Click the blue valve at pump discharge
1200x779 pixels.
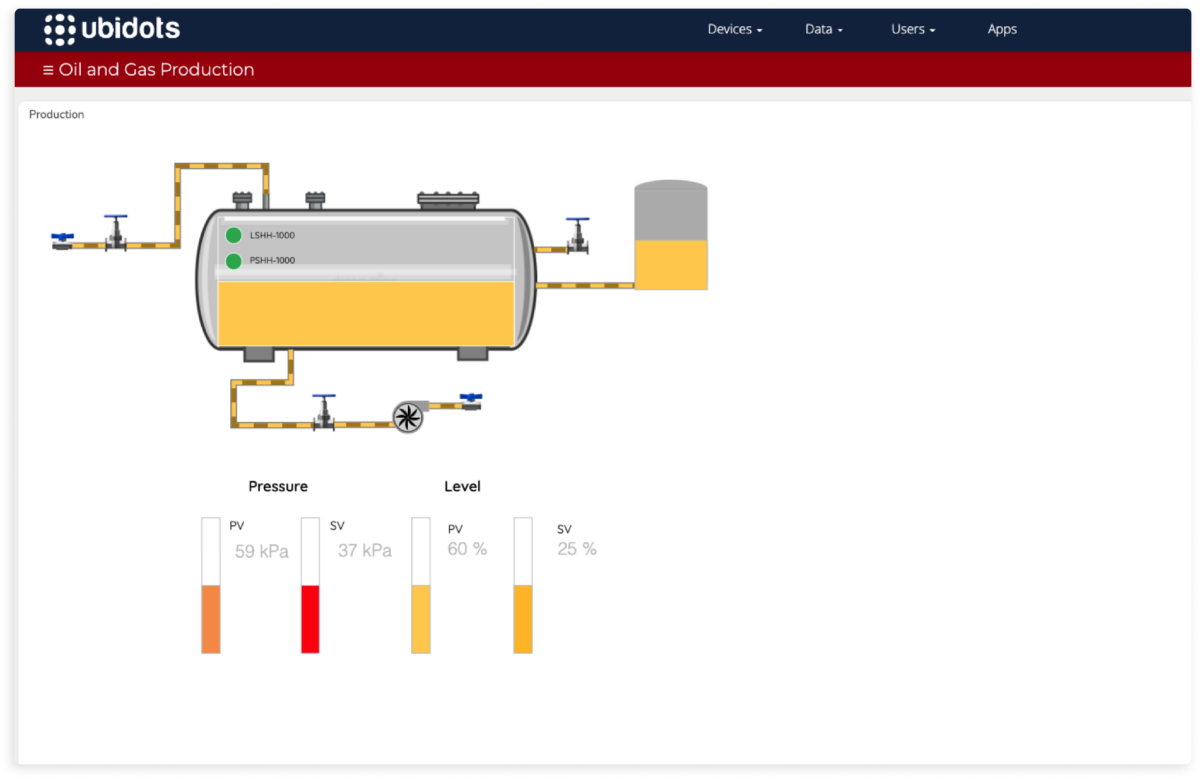[471, 401]
